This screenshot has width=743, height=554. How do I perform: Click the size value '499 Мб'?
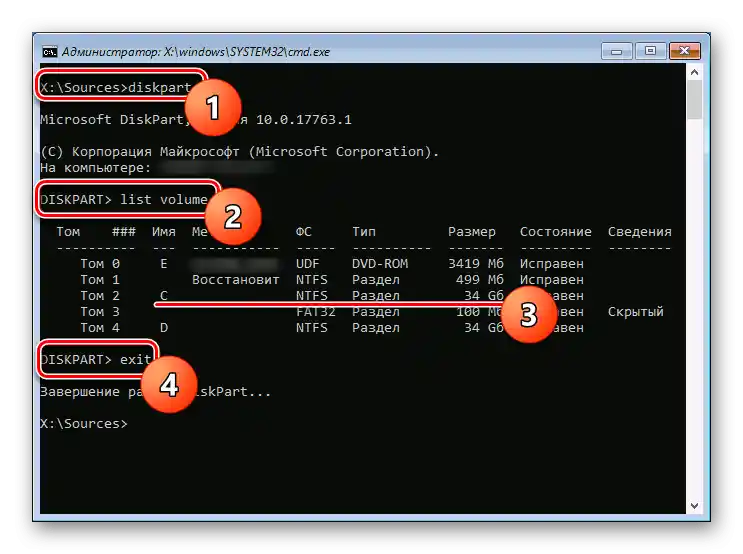coord(480,280)
